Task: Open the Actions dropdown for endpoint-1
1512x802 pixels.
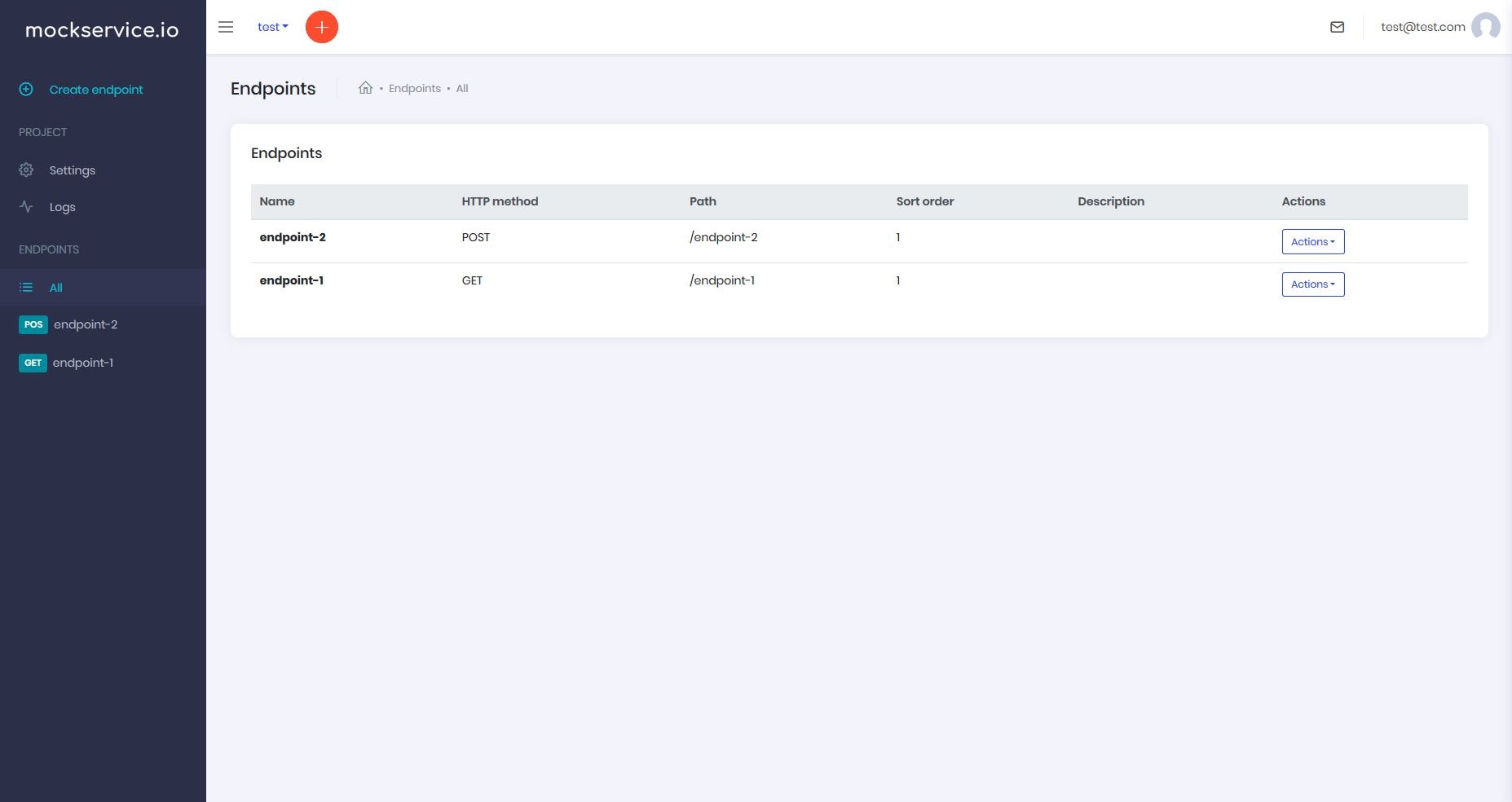Action: tap(1312, 284)
